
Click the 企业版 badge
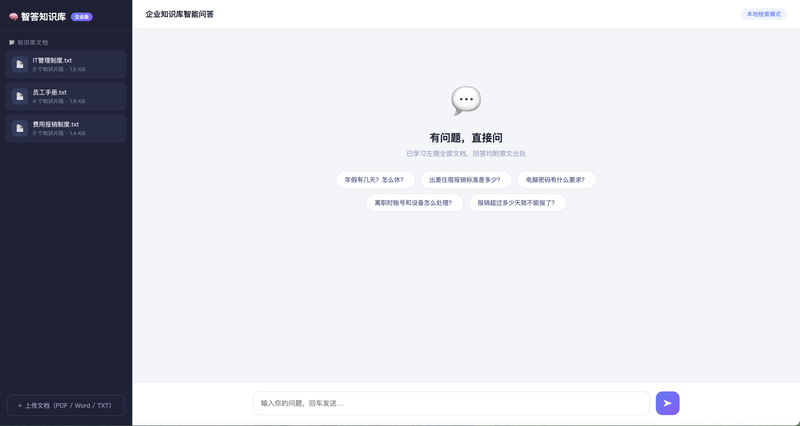(82, 17)
